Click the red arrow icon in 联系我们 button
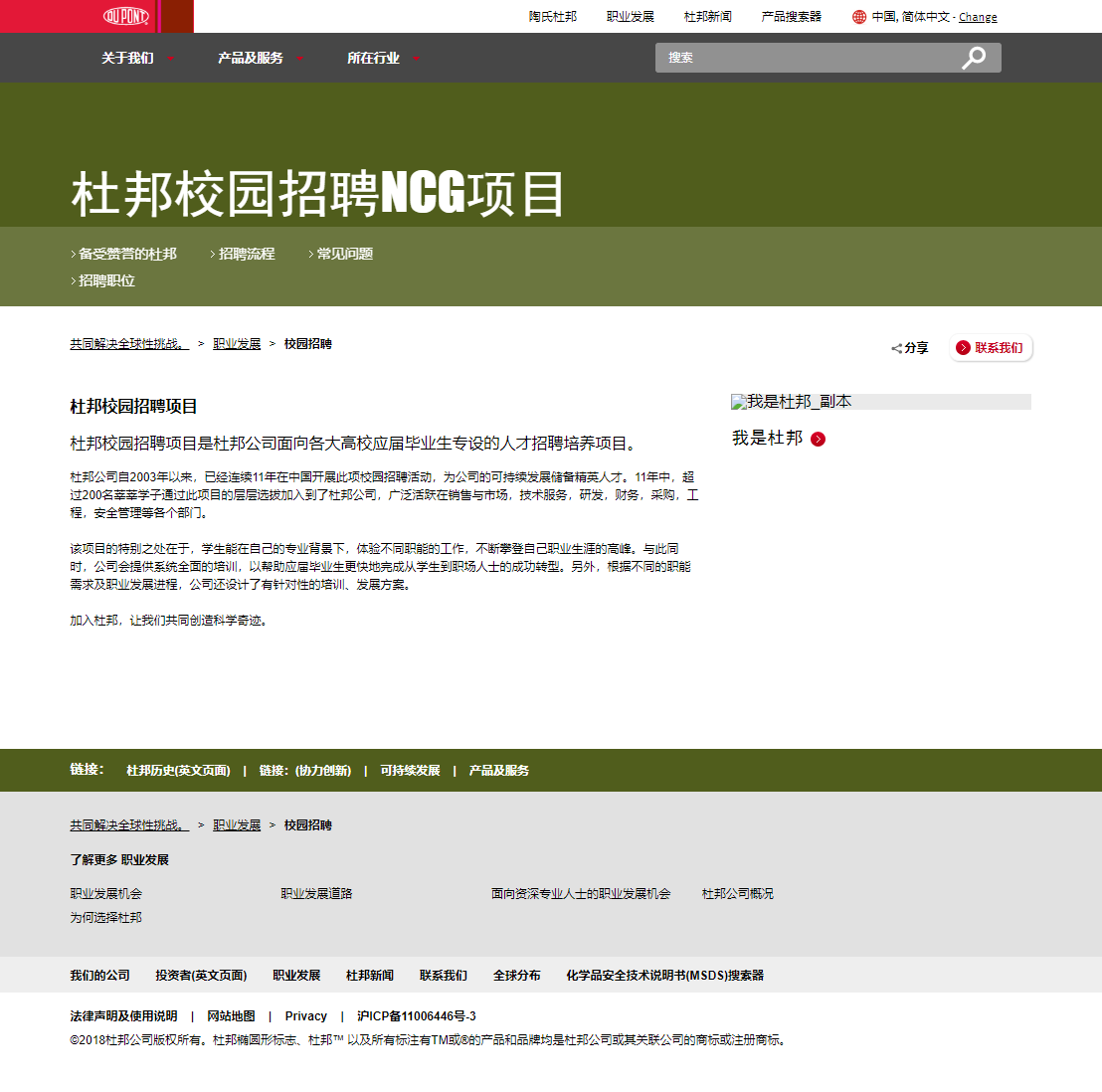This screenshot has width=1102, height=1092. point(963,348)
